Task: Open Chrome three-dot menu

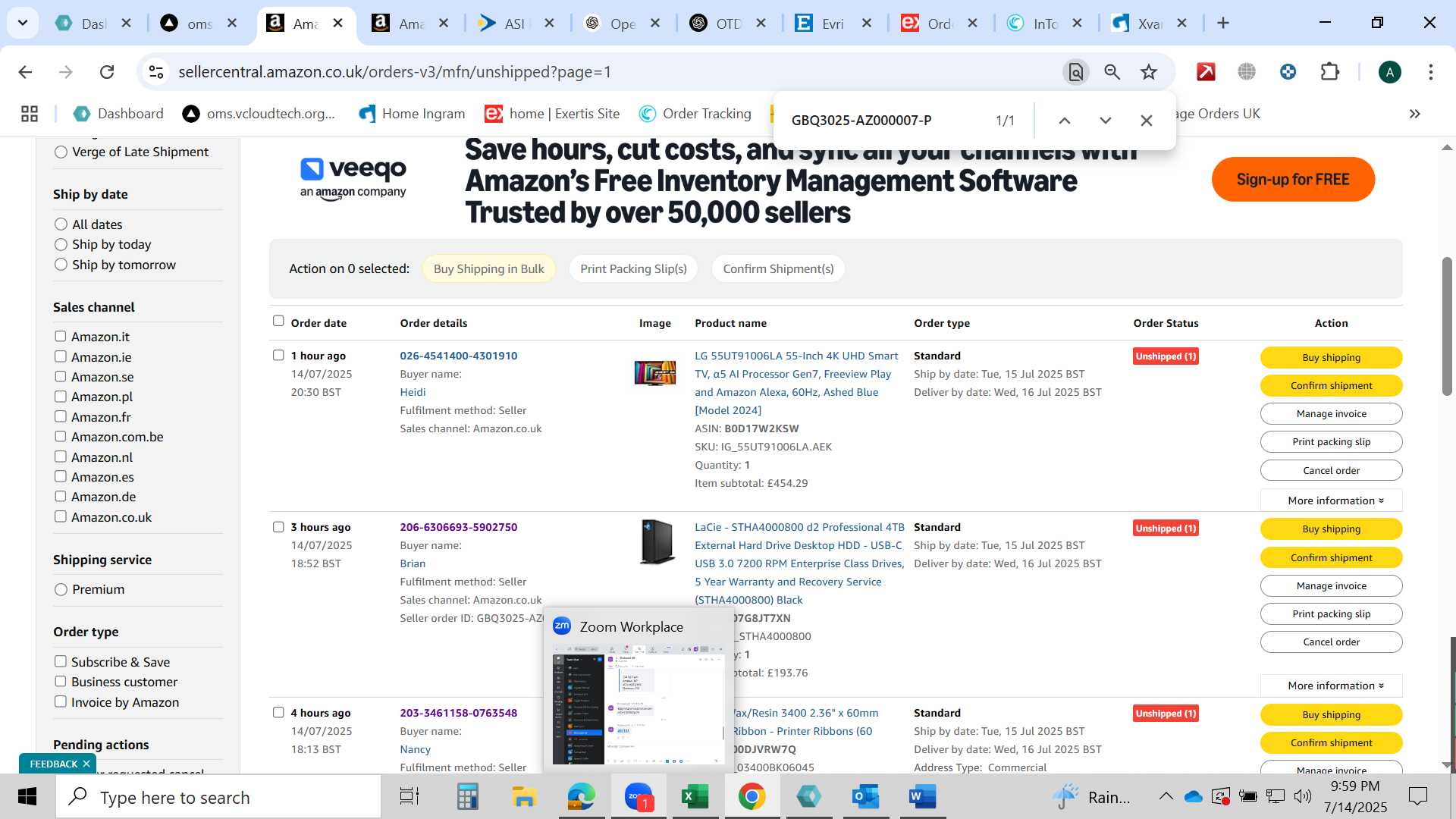Action: click(1430, 72)
